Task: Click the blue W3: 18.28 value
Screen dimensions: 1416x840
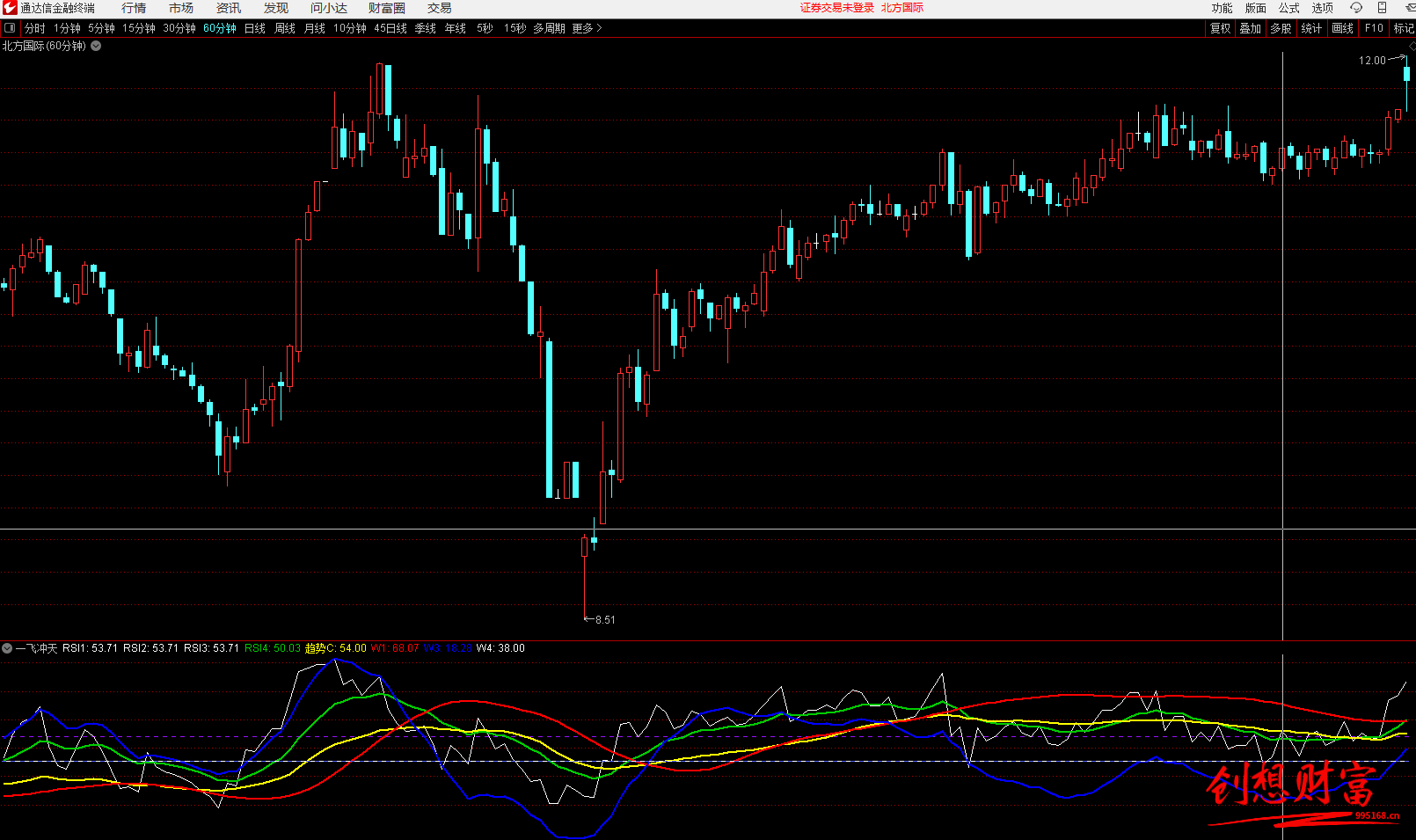Action: tap(448, 648)
